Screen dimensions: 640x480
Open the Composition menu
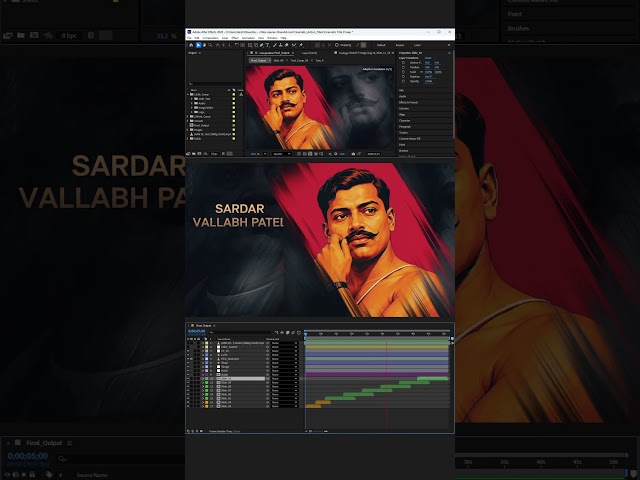[x=210, y=38]
